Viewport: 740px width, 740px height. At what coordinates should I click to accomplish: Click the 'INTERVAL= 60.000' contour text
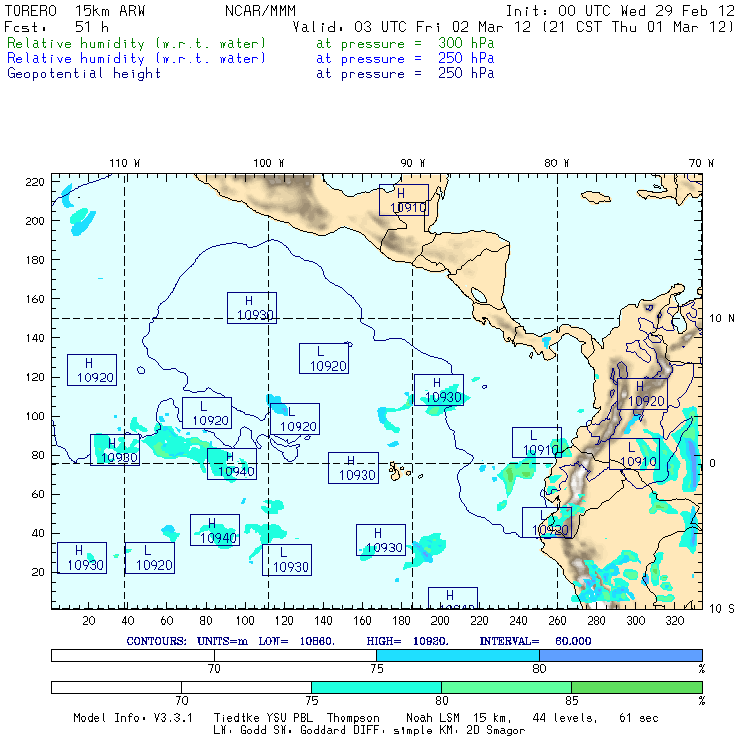click(535, 641)
